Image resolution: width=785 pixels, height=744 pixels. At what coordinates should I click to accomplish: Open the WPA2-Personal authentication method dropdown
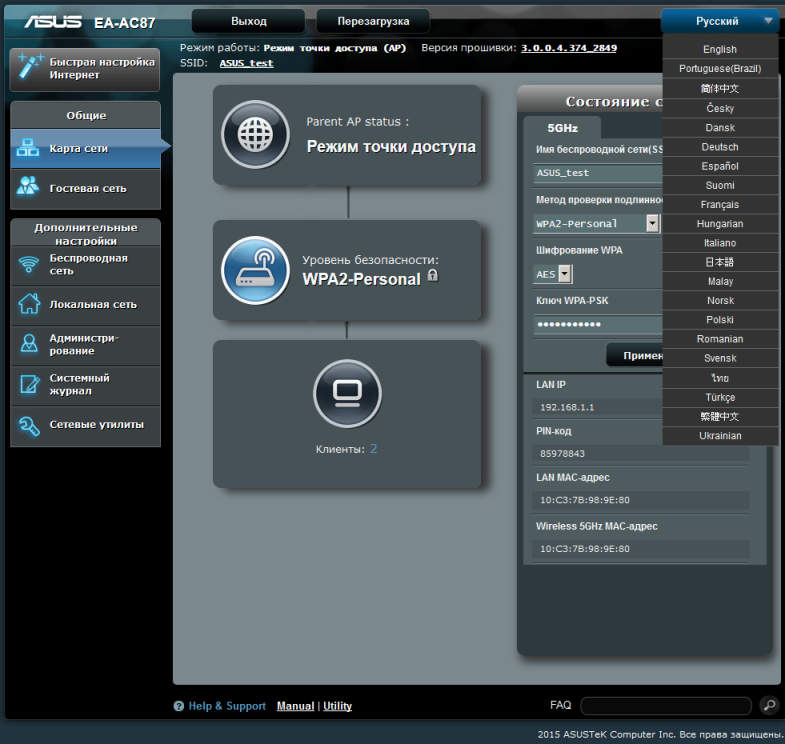pos(597,223)
